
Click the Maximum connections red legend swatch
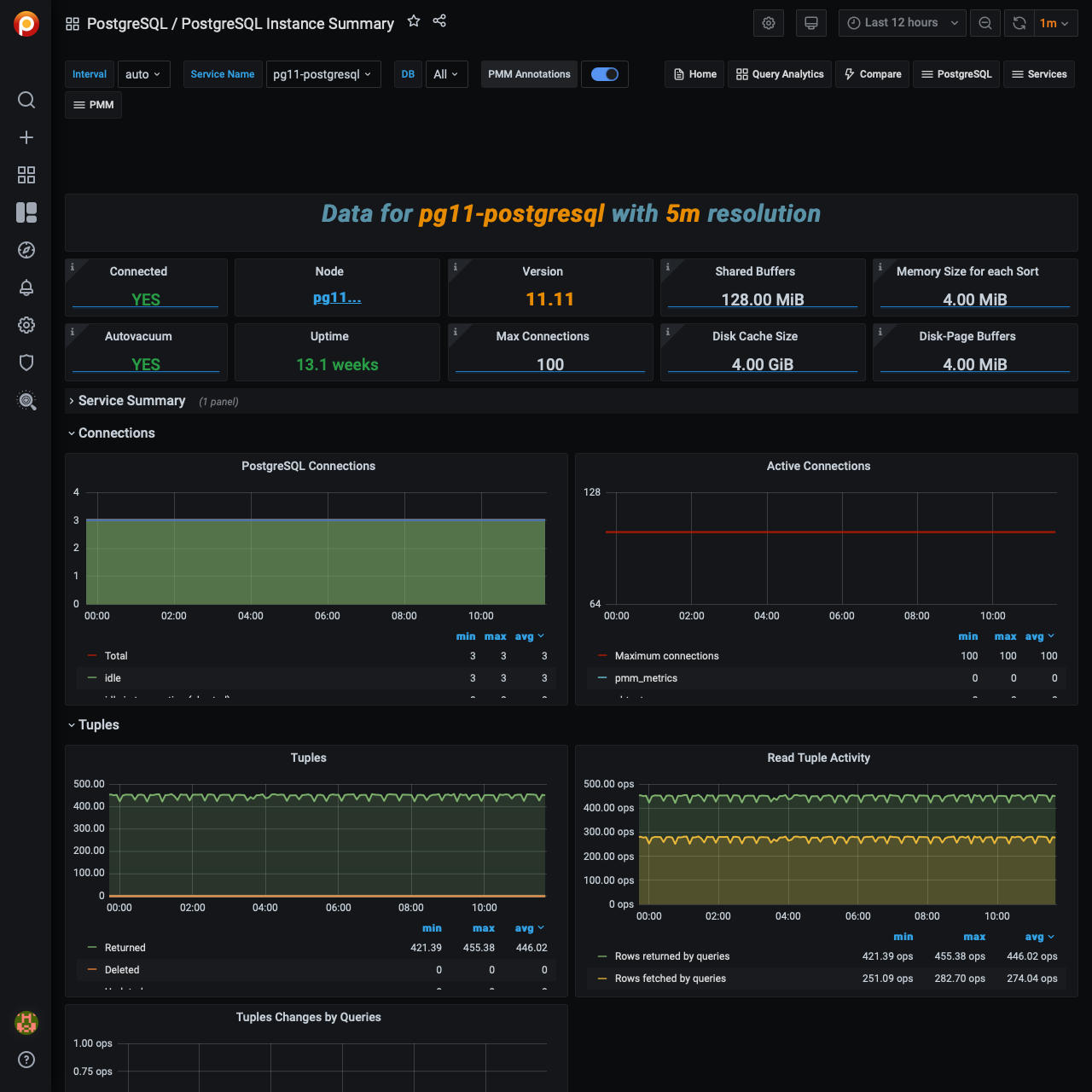[602, 656]
